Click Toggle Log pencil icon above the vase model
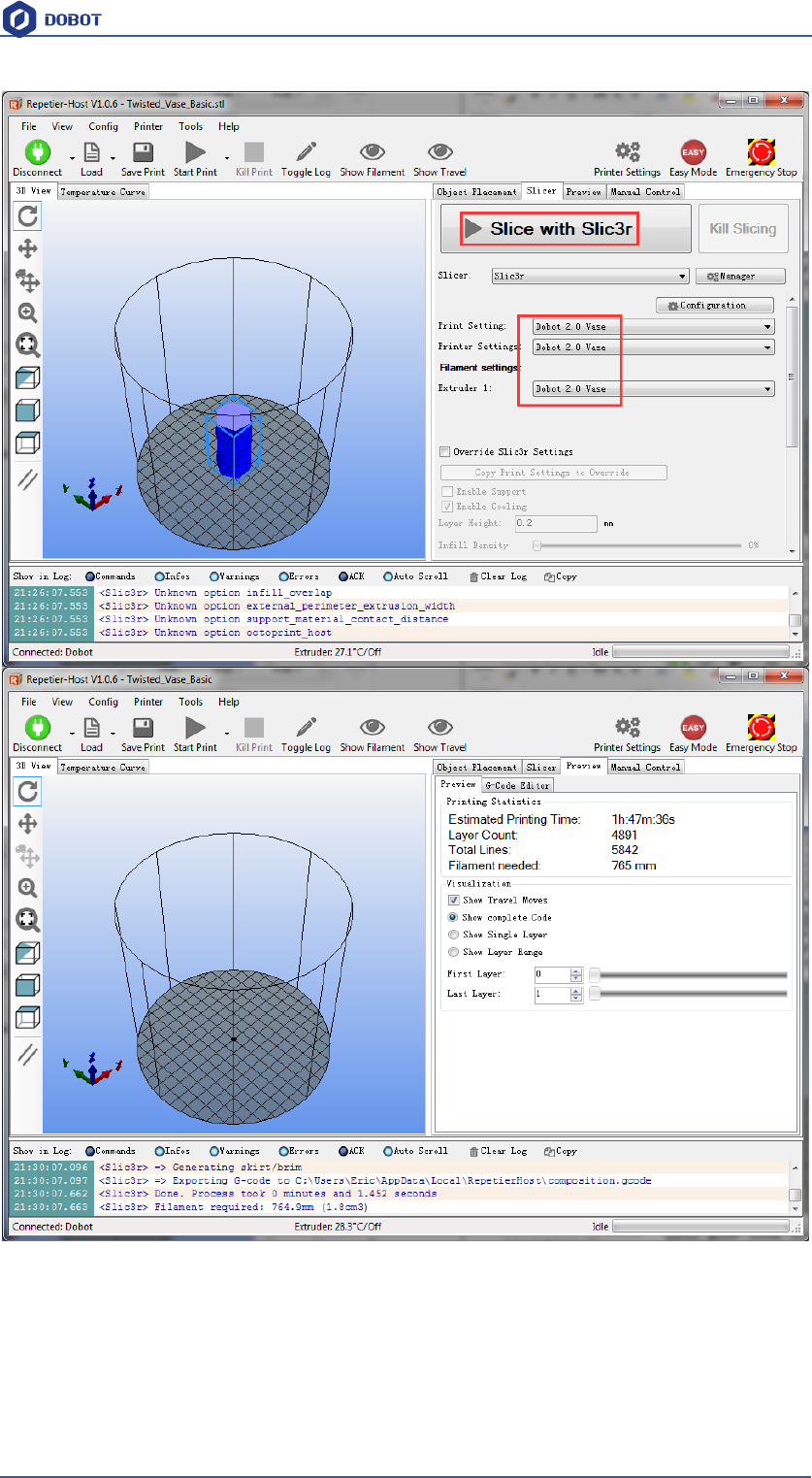Screen dimensions: 812x1478 (x=306, y=152)
